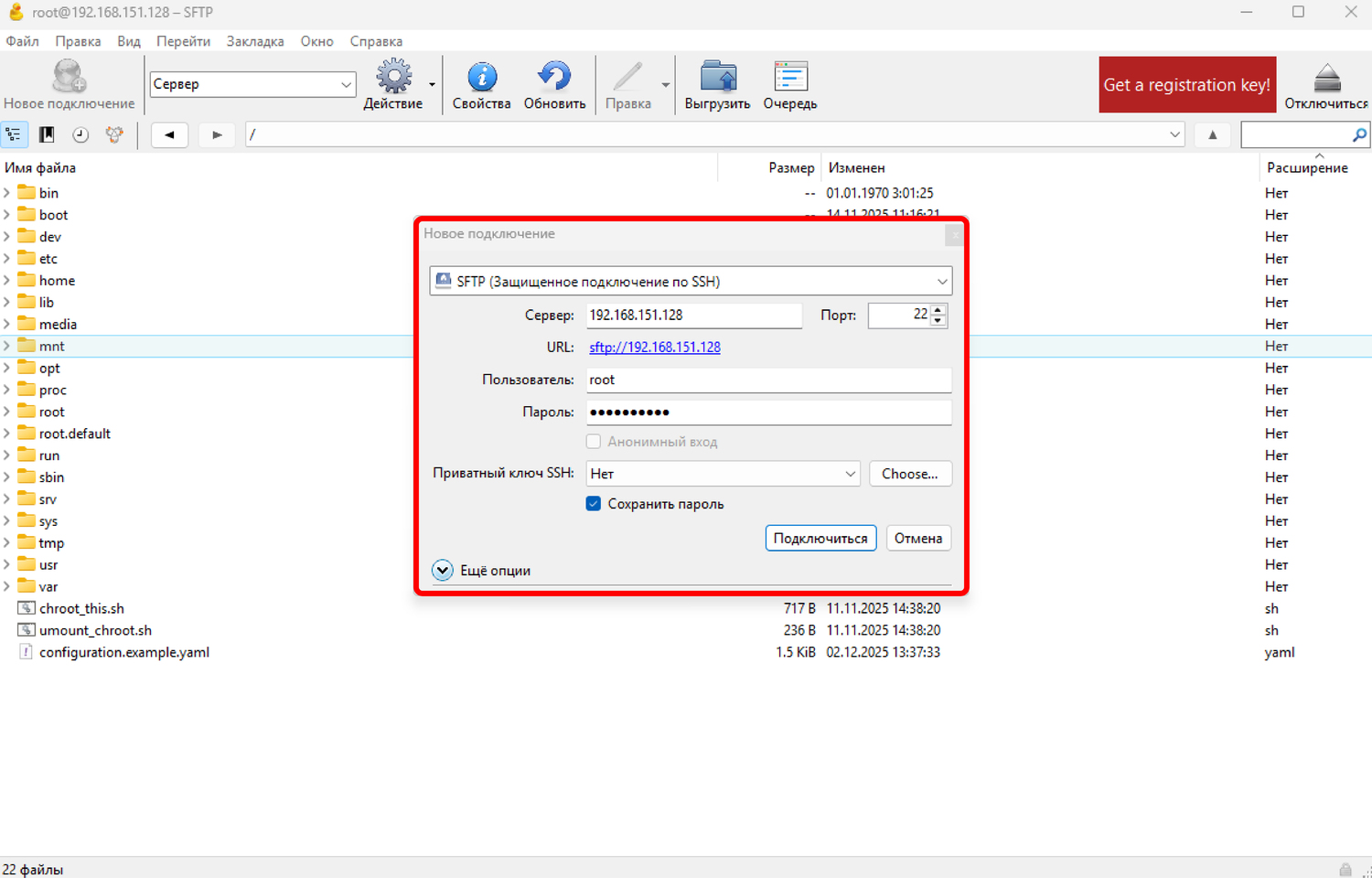Image resolution: width=1372 pixels, height=878 pixels.
Task: Click the Upload toolbar icon
Action: tap(717, 78)
